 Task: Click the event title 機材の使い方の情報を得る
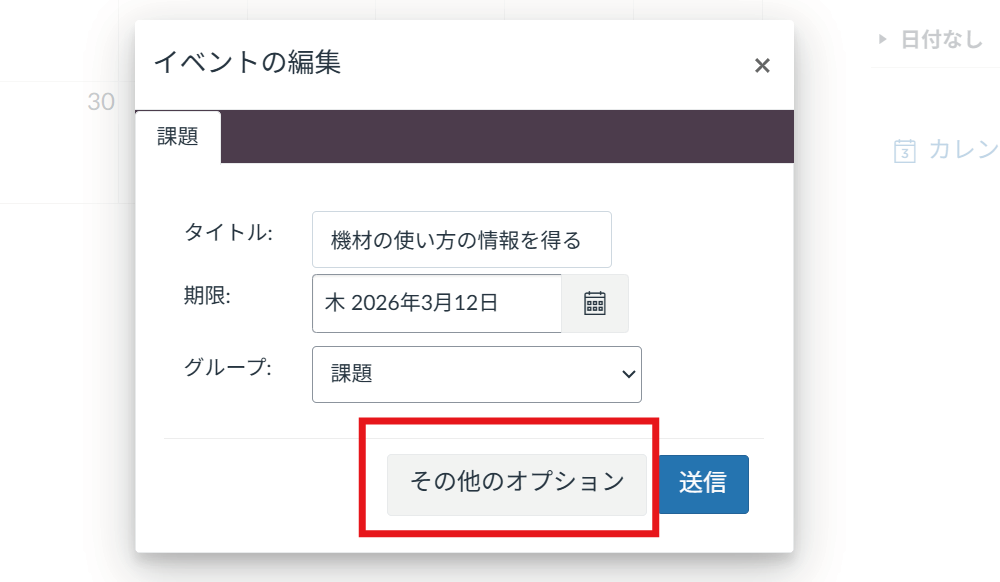click(462, 239)
